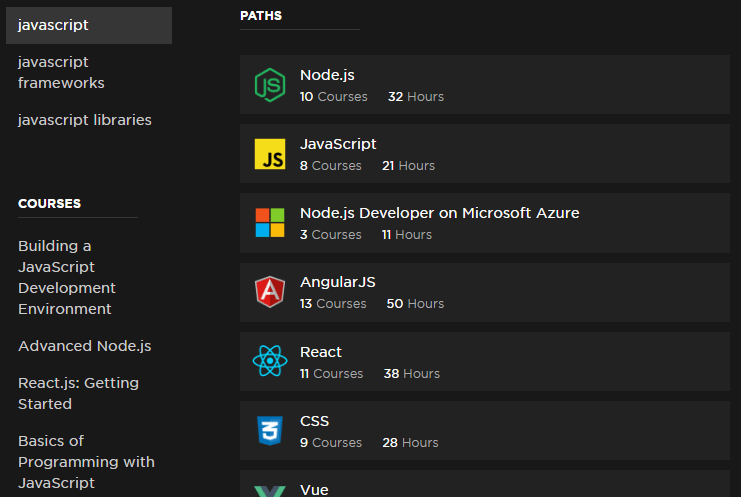The image size is (741, 497).
Task: Click '21 Hours' under JavaScript path
Action: point(408,166)
